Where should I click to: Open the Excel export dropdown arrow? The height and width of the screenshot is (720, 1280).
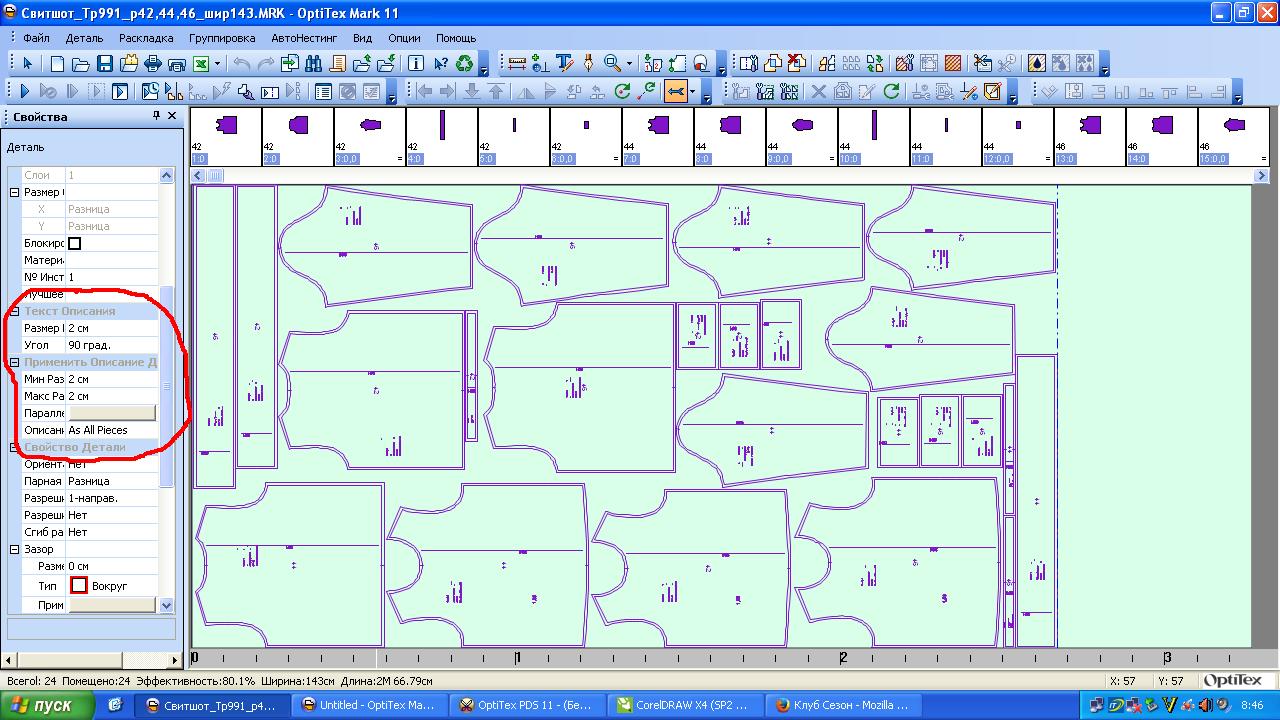[217, 64]
